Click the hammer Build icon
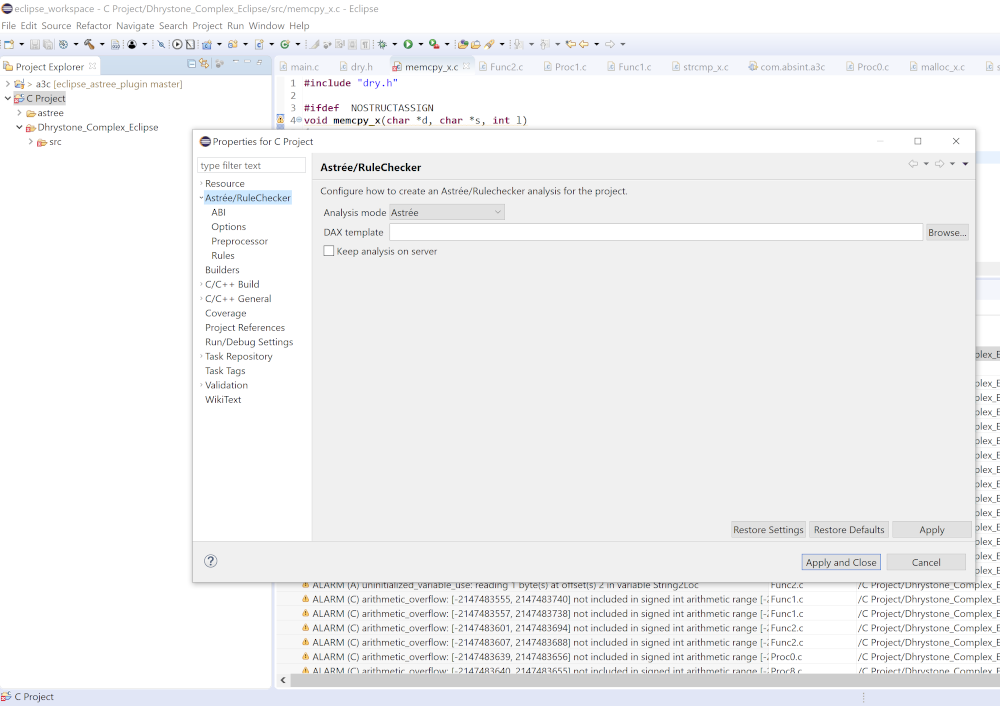 pos(89,44)
